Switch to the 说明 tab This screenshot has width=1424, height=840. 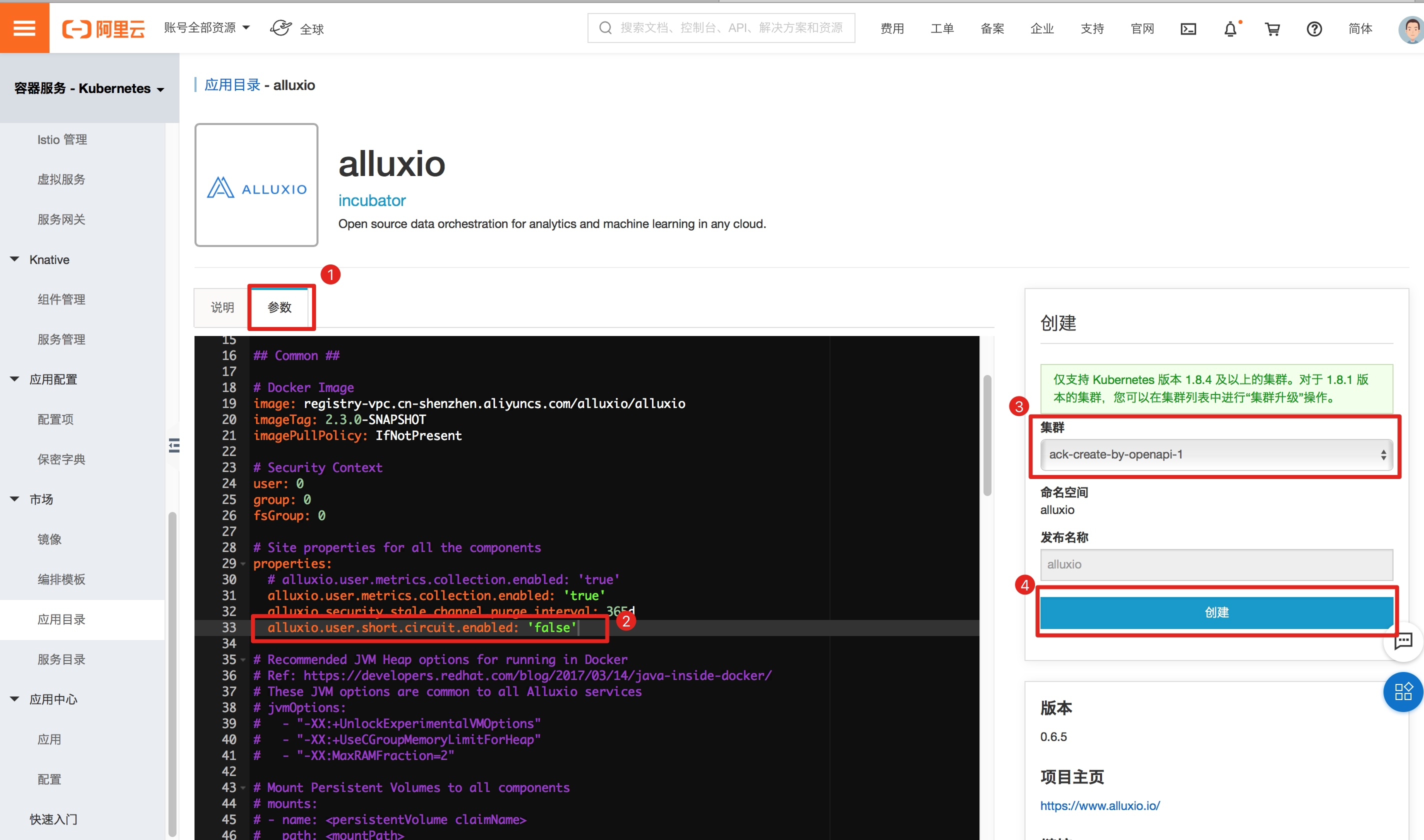[222, 307]
